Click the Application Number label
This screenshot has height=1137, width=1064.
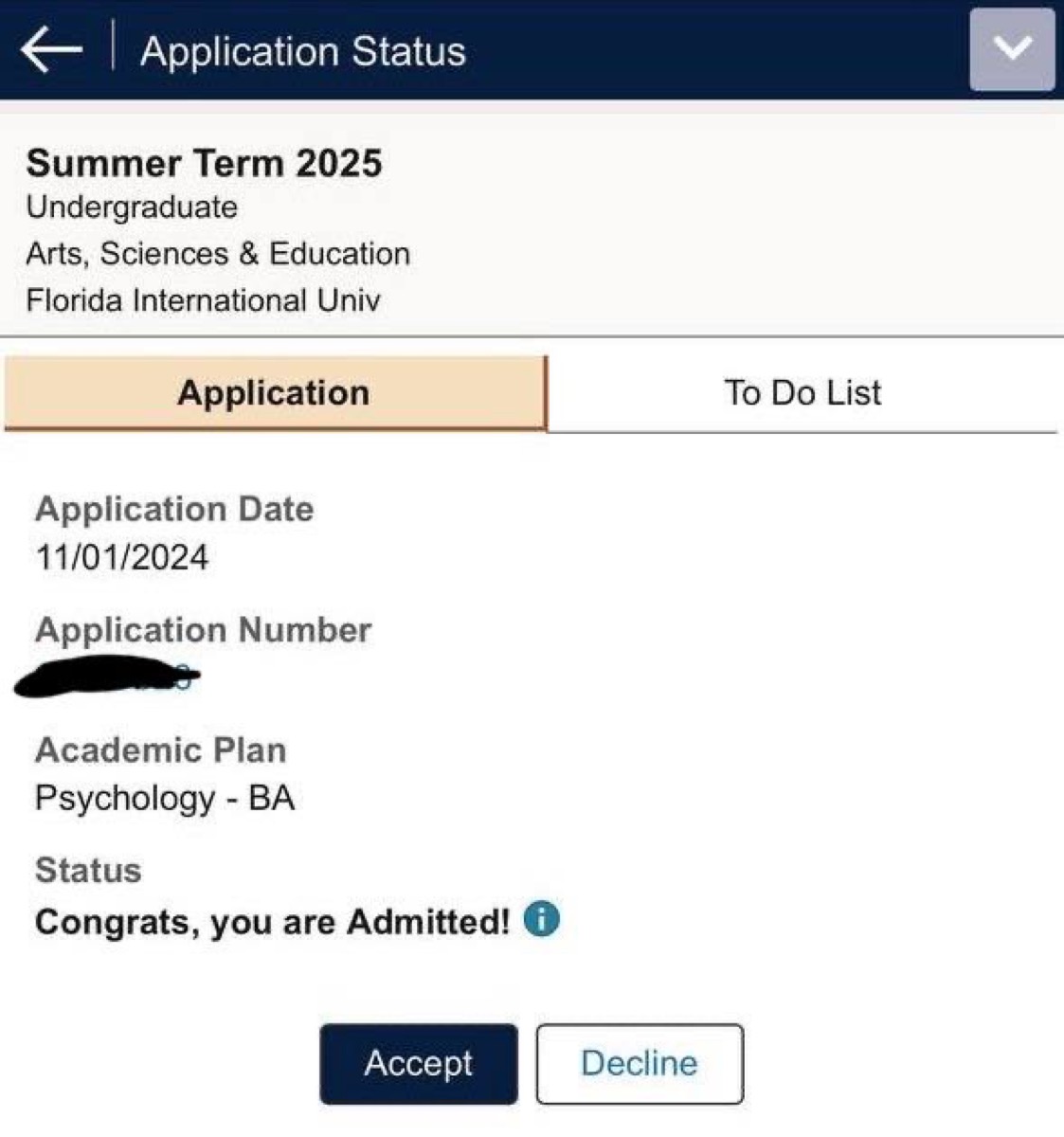tap(204, 630)
